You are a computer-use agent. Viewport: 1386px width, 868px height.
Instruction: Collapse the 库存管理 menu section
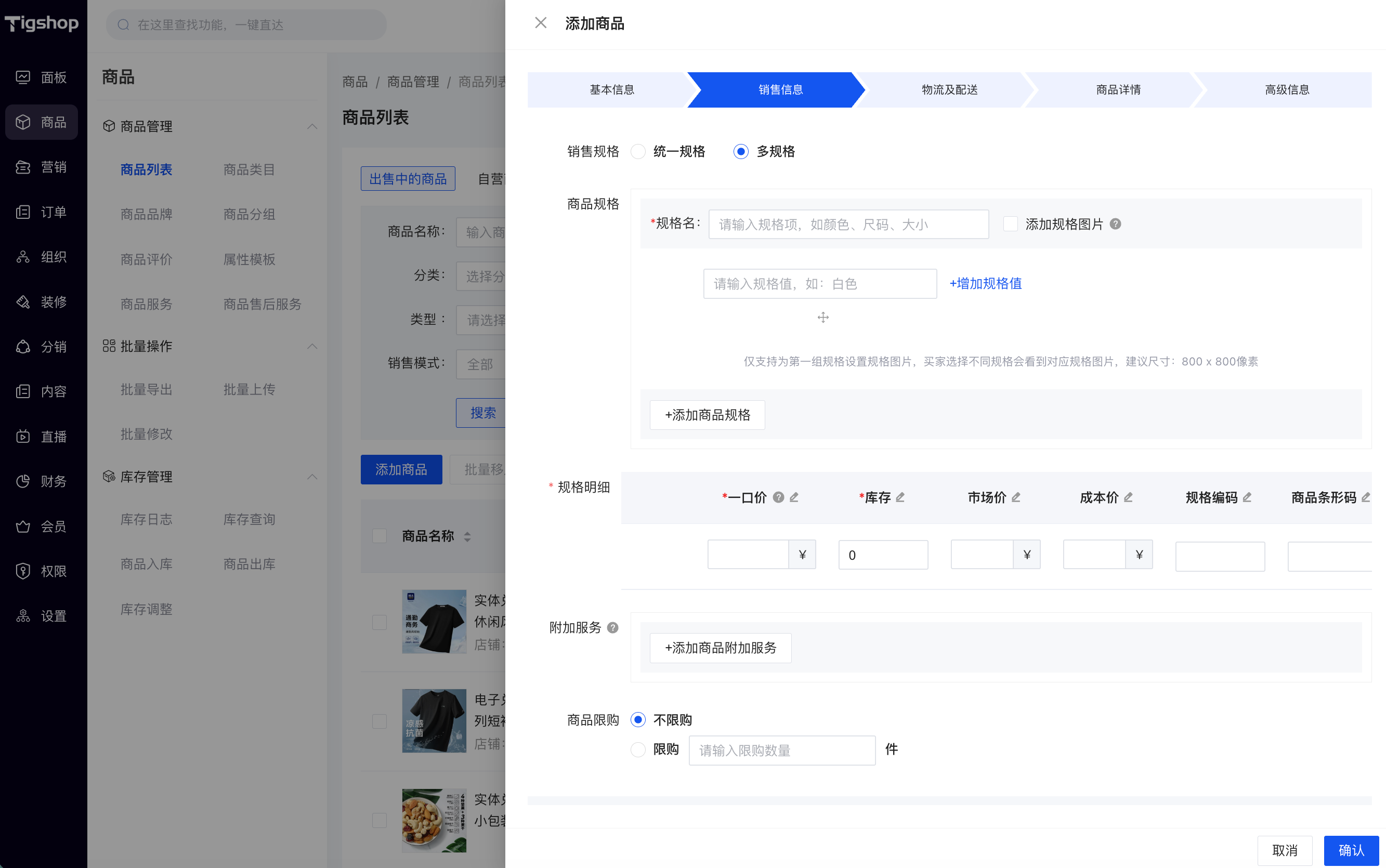[312, 477]
